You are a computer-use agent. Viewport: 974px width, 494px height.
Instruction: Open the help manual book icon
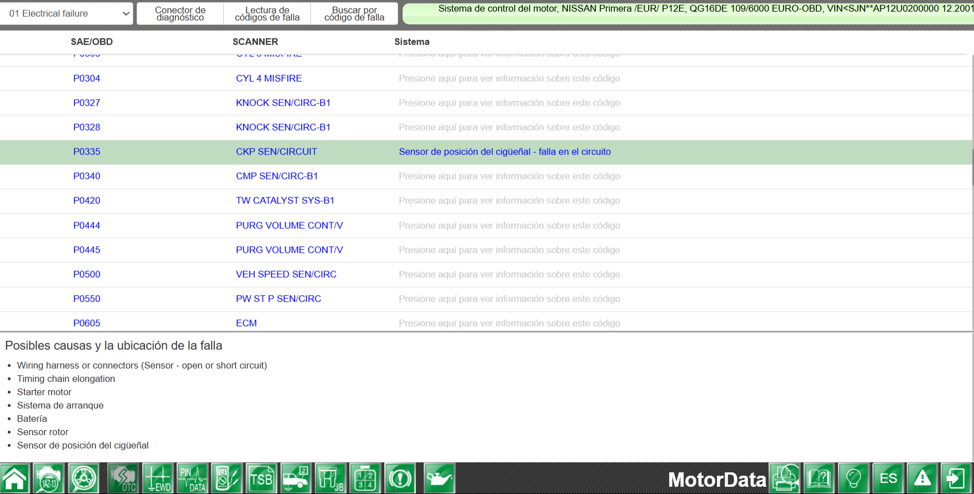(x=820, y=478)
